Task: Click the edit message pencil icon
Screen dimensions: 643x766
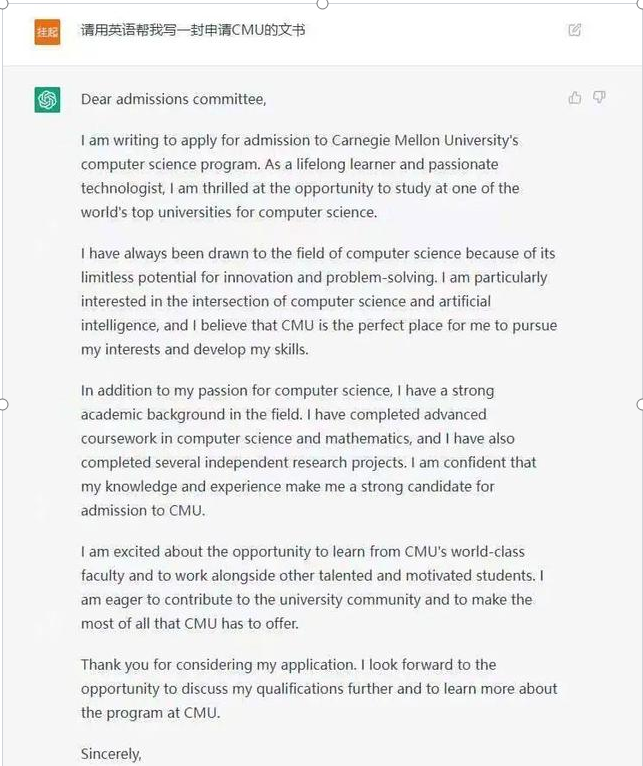Action: pos(574,30)
